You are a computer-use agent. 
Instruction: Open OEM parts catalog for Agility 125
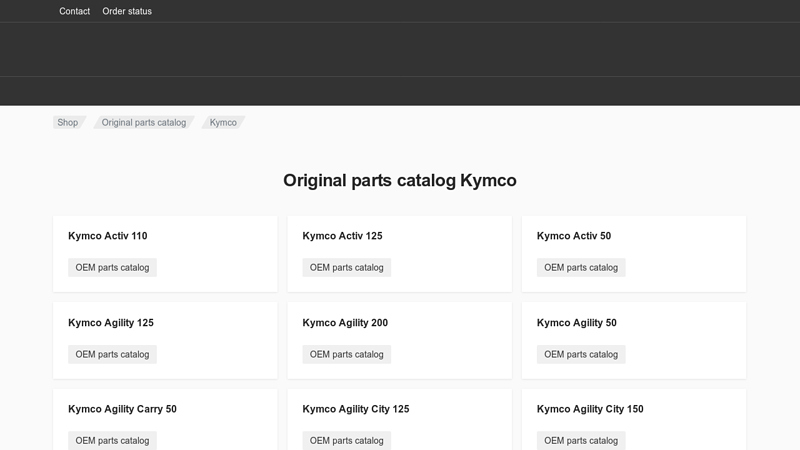[x=112, y=354]
